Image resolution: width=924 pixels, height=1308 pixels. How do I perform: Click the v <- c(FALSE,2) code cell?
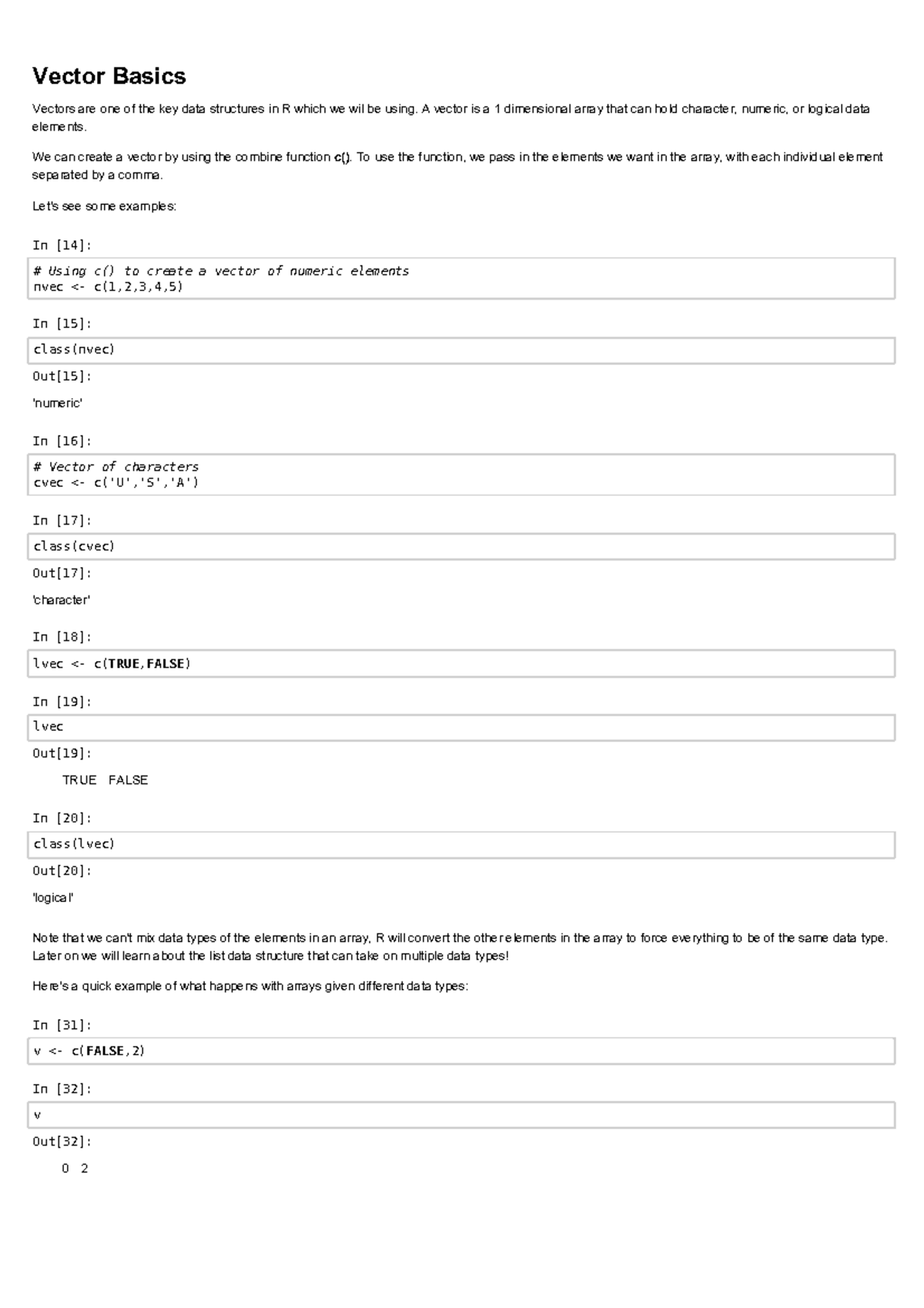pos(460,1051)
